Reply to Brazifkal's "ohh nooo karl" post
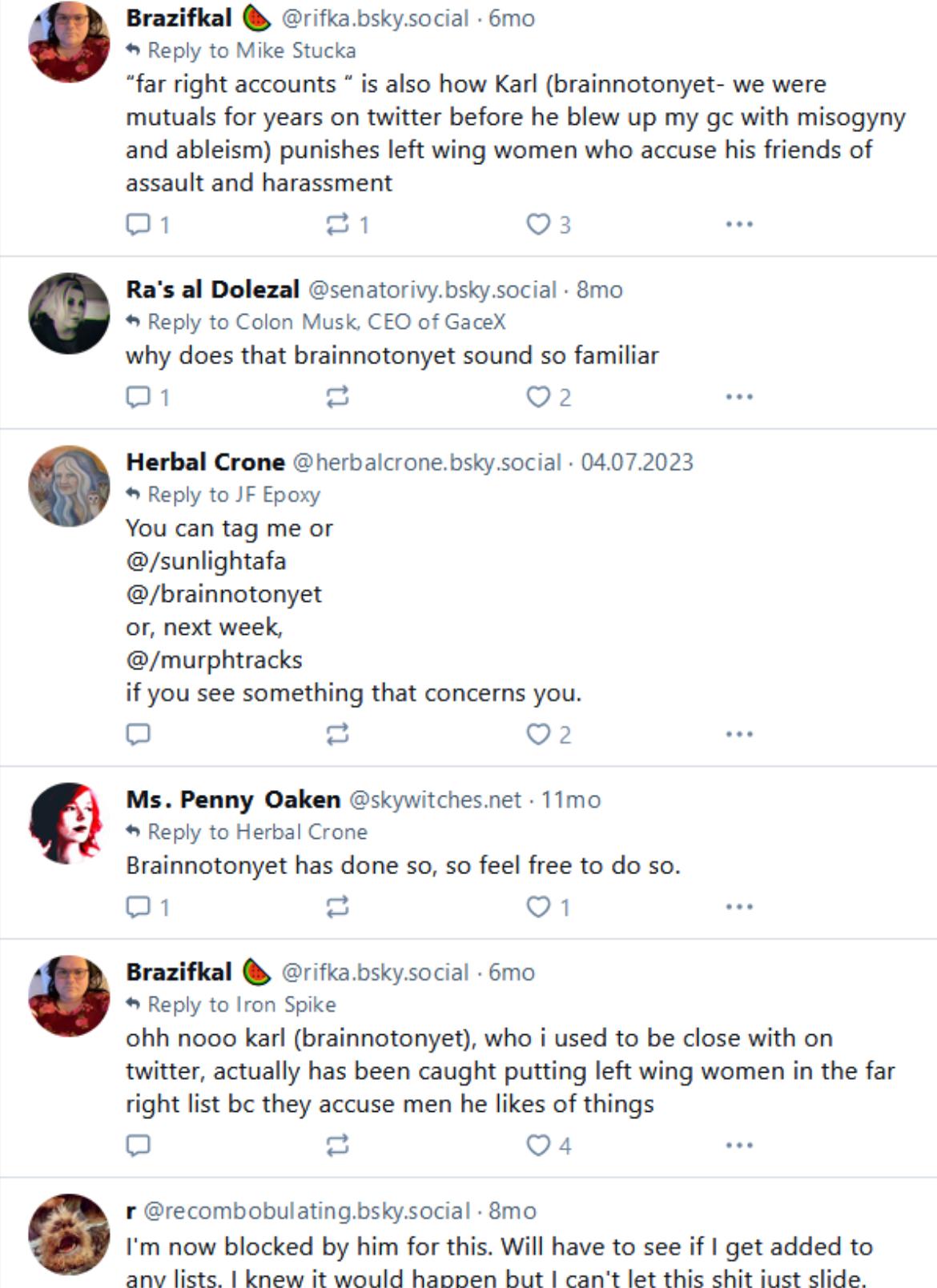The width and height of the screenshot is (937, 1288). click(x=138, y=1146)
